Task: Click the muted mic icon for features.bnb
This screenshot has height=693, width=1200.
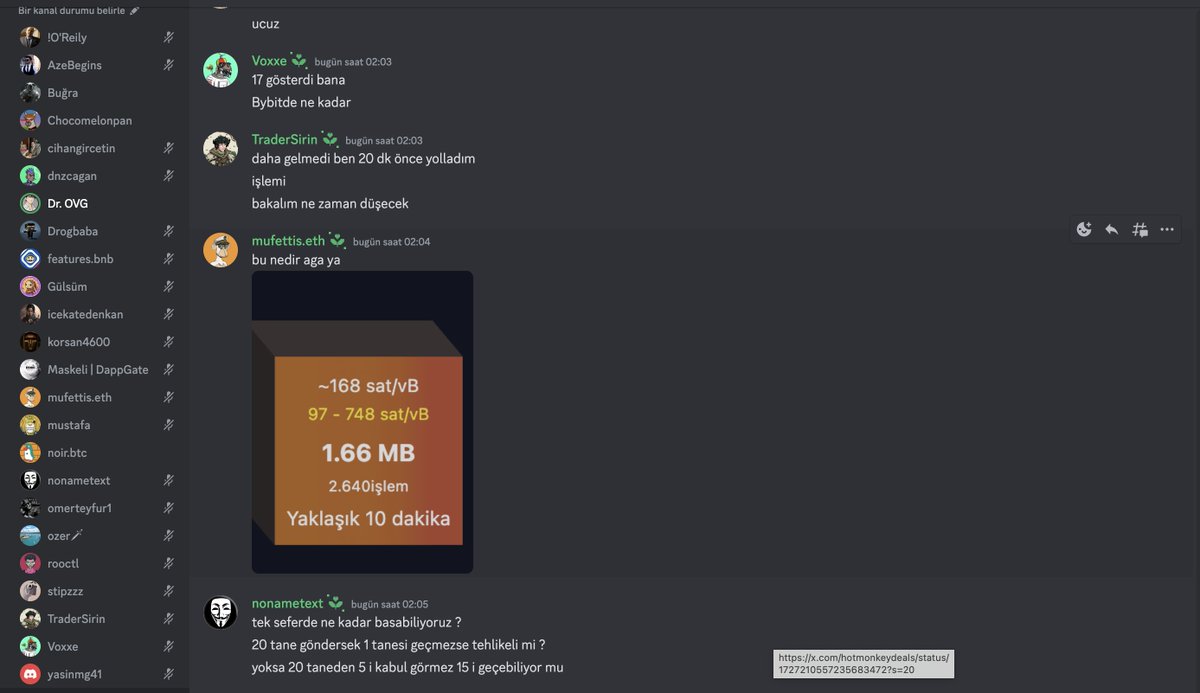Action: 170,259
